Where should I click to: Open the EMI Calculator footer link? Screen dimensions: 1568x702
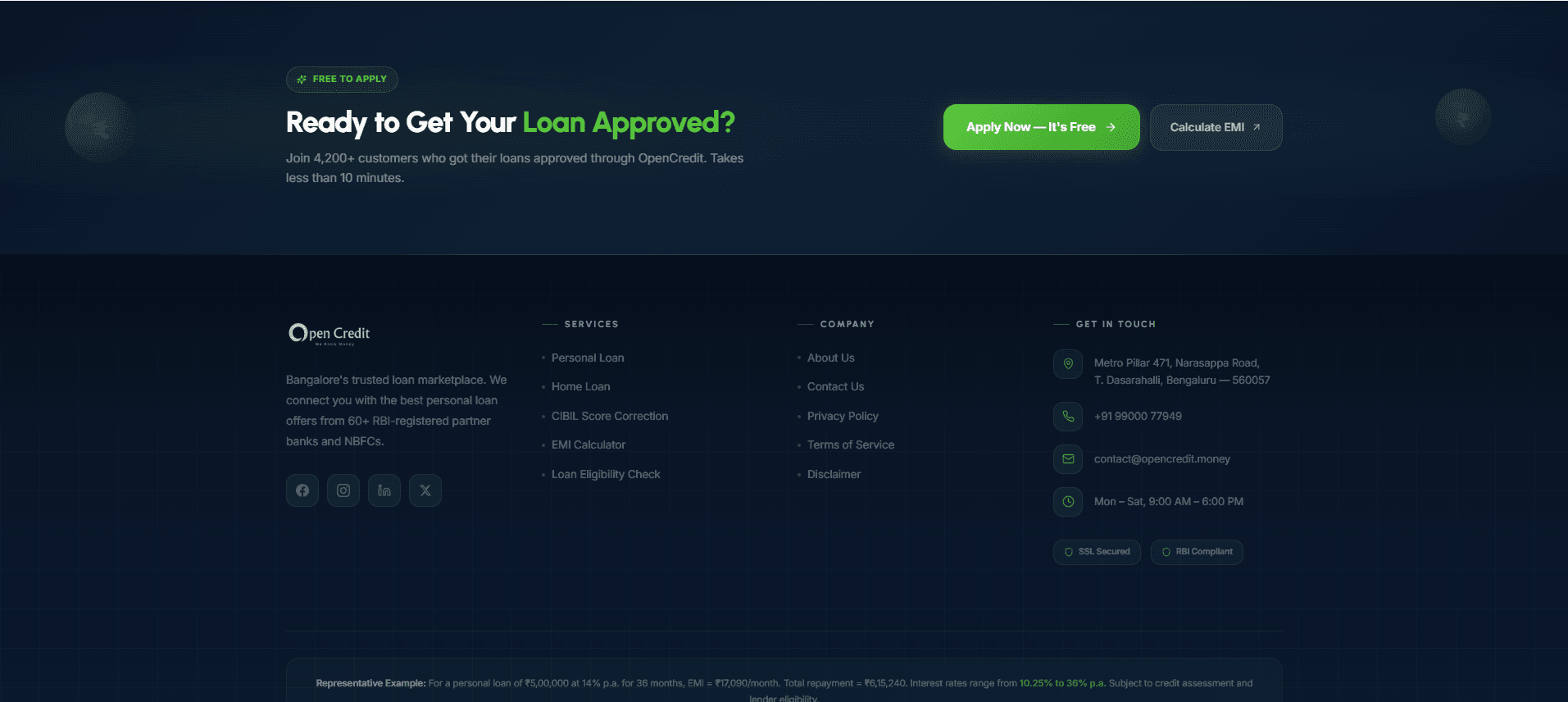click(x=589, y=444)
